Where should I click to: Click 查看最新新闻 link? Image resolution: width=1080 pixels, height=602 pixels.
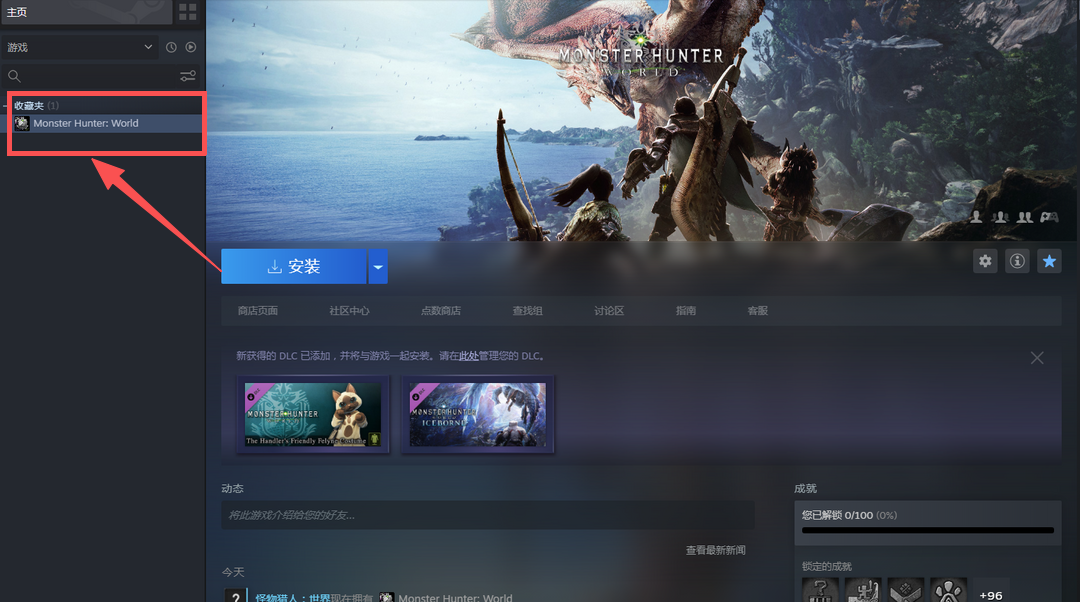click(x=715, y=551)
